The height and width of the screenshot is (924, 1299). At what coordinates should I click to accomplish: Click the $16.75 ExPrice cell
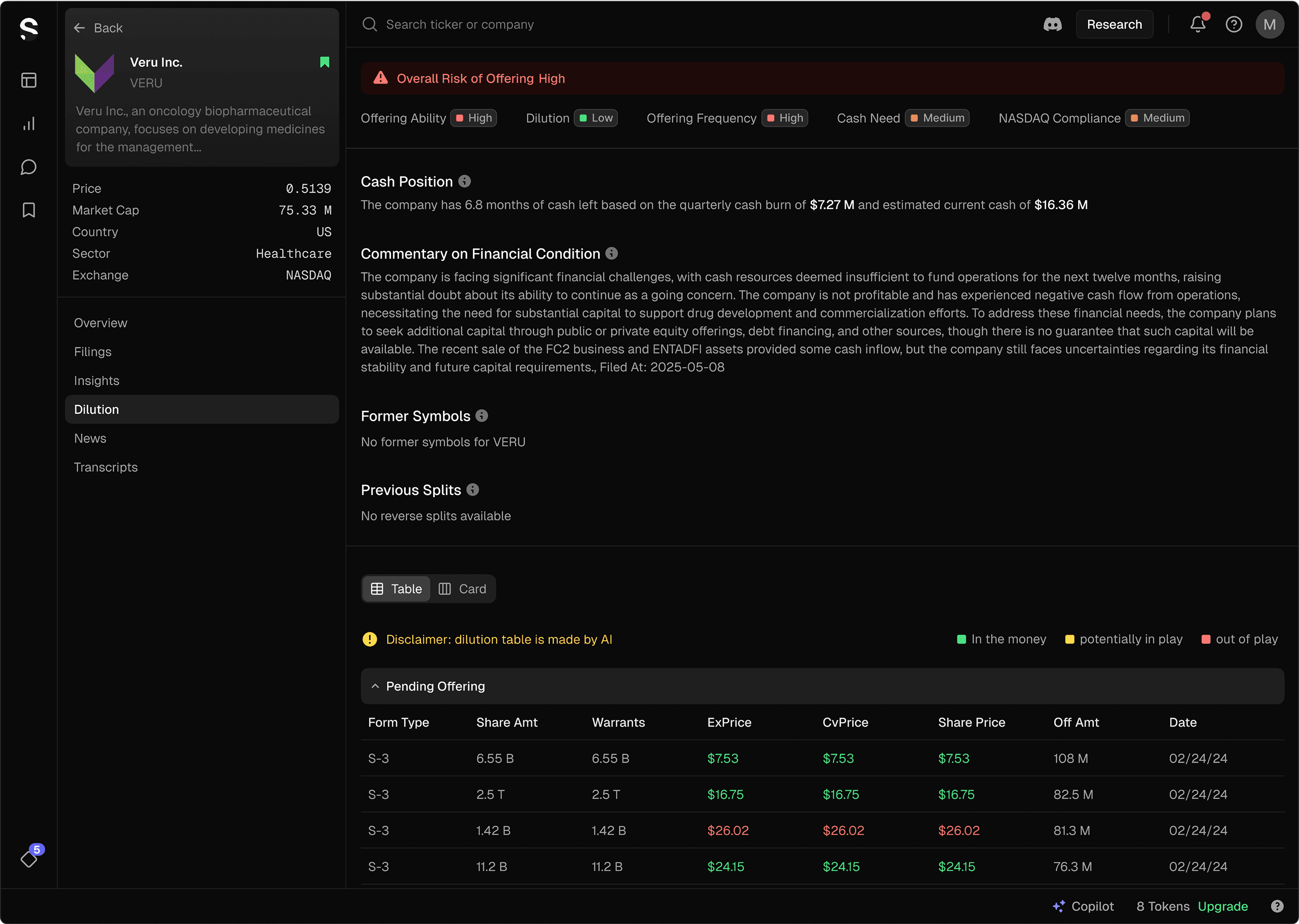pos(725,794)
